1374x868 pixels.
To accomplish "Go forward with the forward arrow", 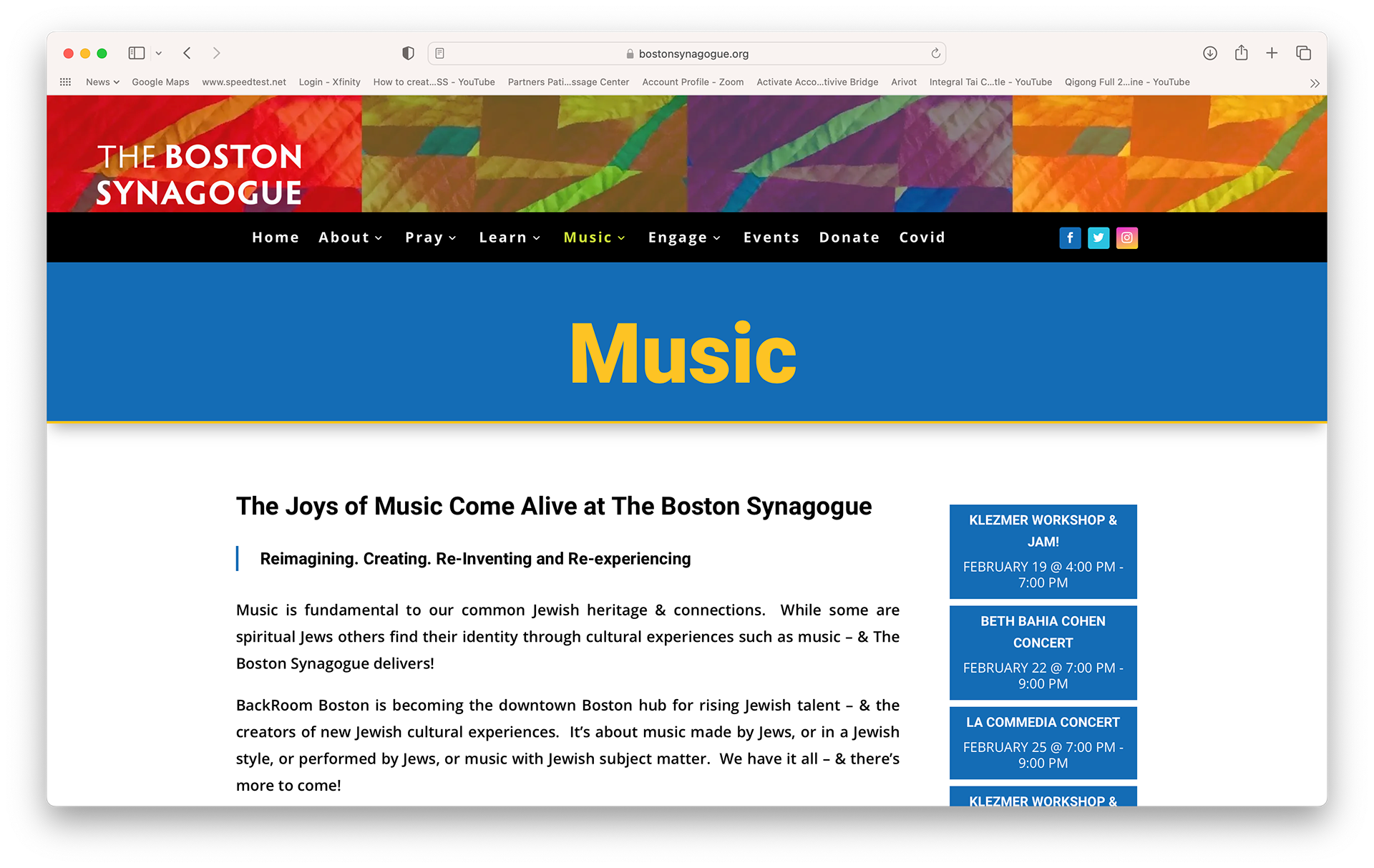I will [216, 53].
